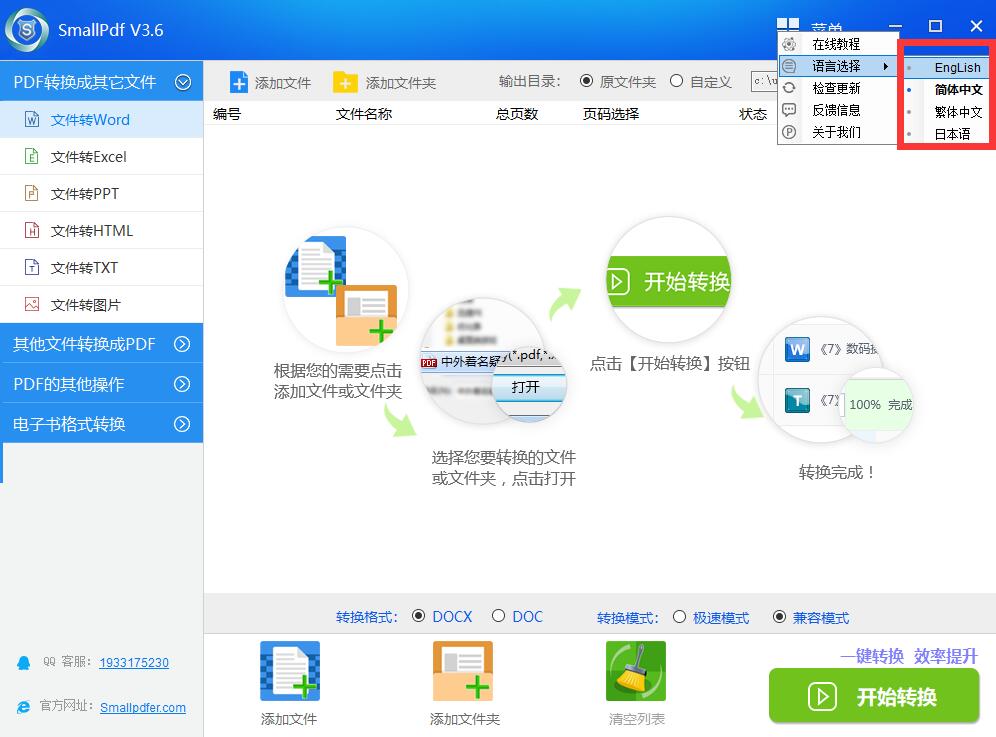Click the QQ penguin icon

(24, 663)
